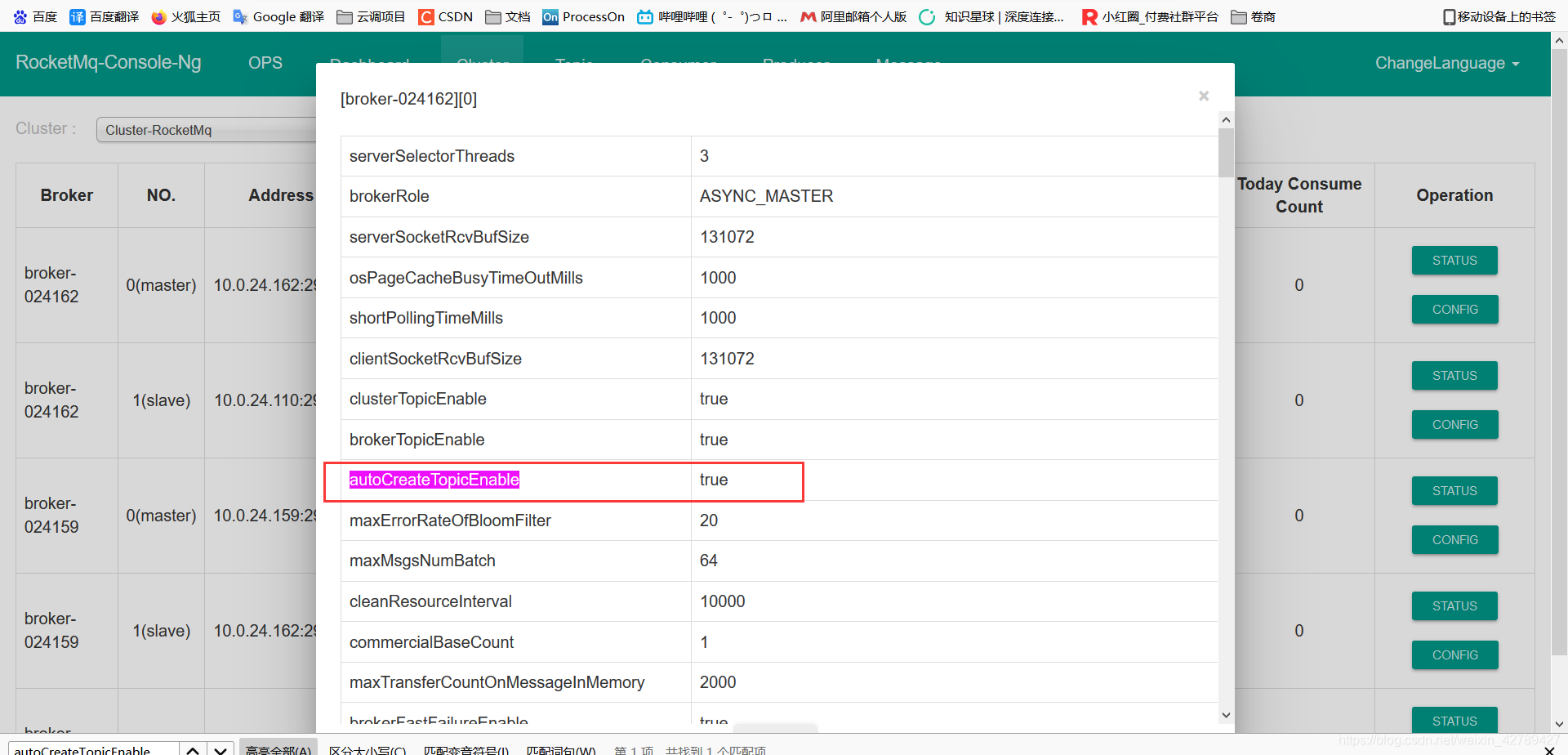Click the page scrollbar up arrow

pyautogui.click(x=1559, y=40)
